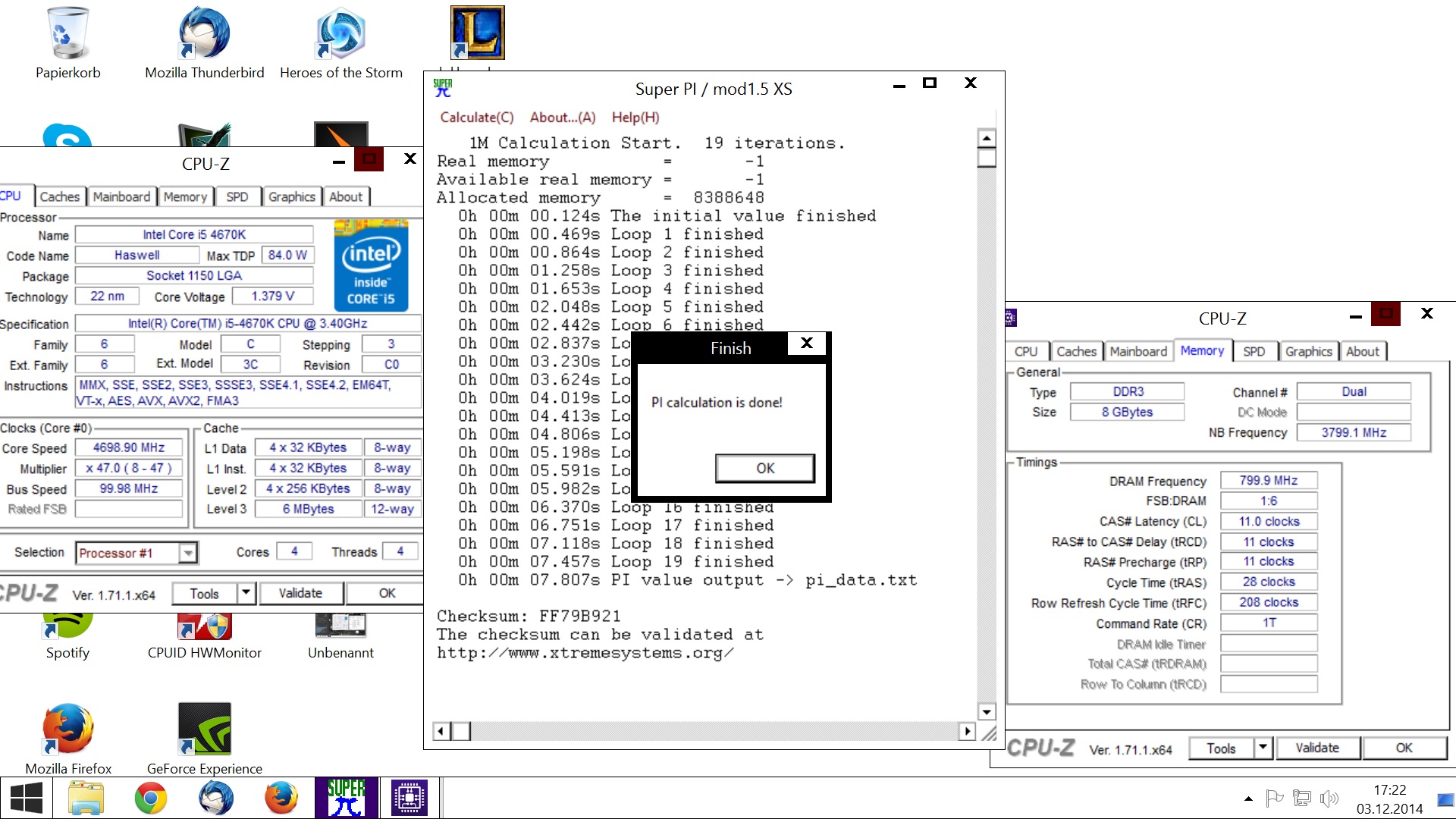Viewport: 1456px width, 819px height.
Task: Switch to Caches tab in left CPU-Z
Action: pyautogui.click(x=59, y=197)
